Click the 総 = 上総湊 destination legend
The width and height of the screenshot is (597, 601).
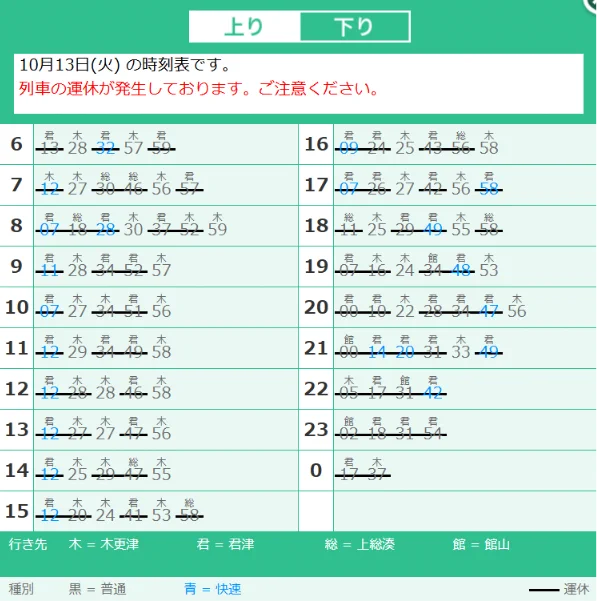click(x=359, y=544)
